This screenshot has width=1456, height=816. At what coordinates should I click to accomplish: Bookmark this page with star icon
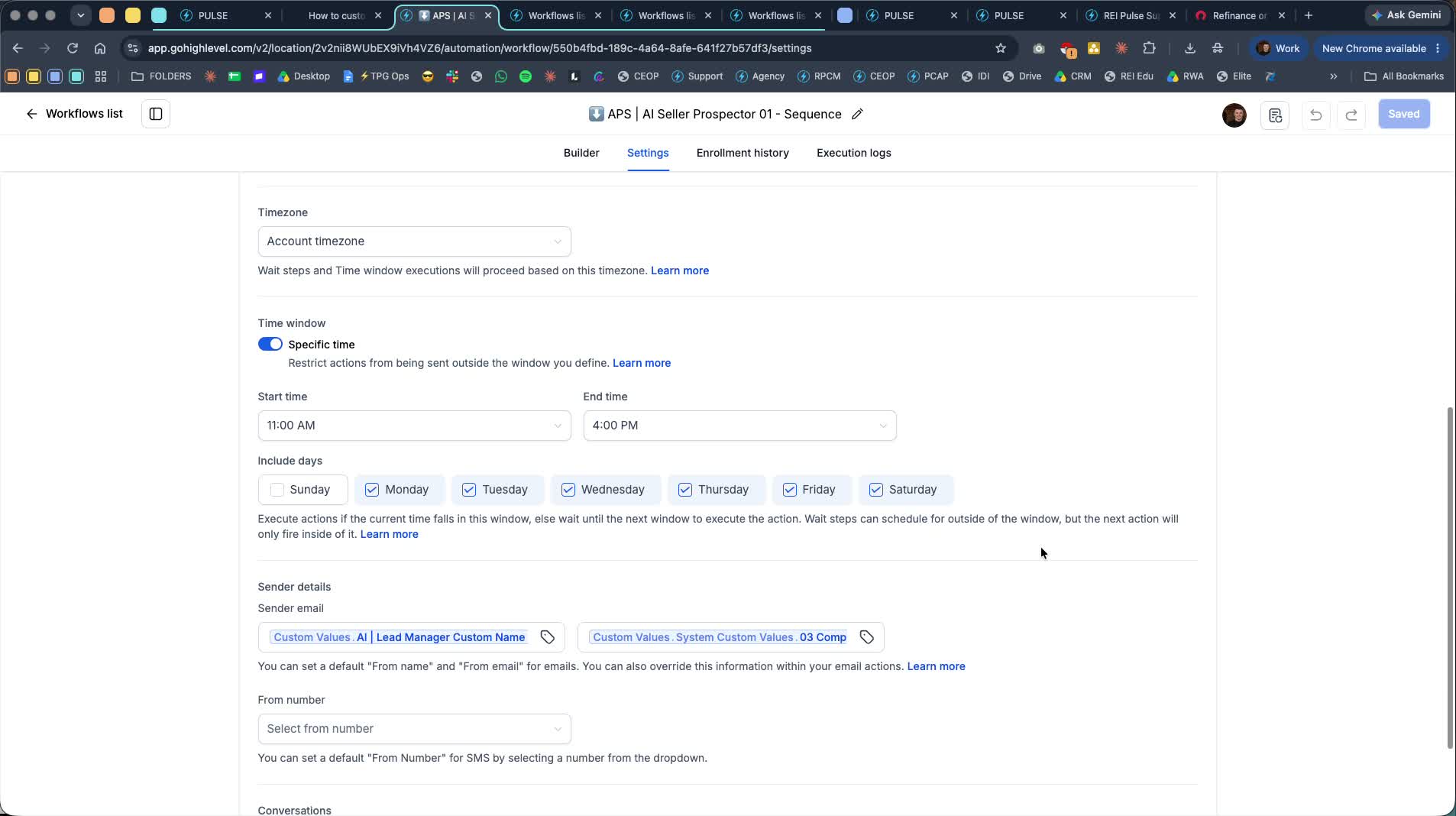[1001, 48]
